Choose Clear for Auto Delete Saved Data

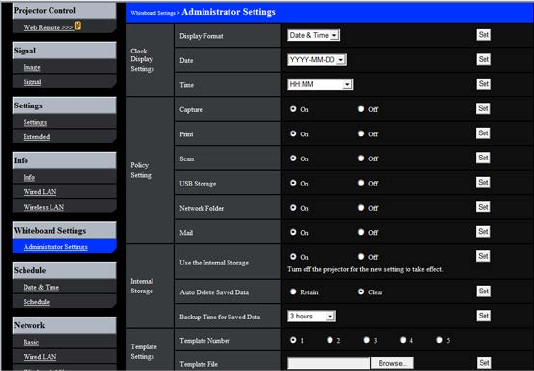(361, 292)
